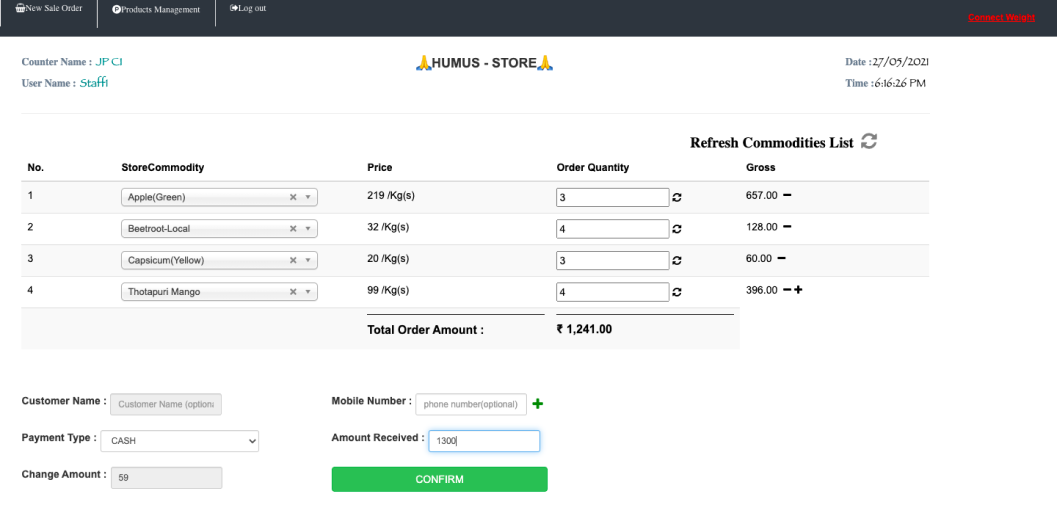
Task: Click the Refresh Commodities List icon
Action: [869, 143]
